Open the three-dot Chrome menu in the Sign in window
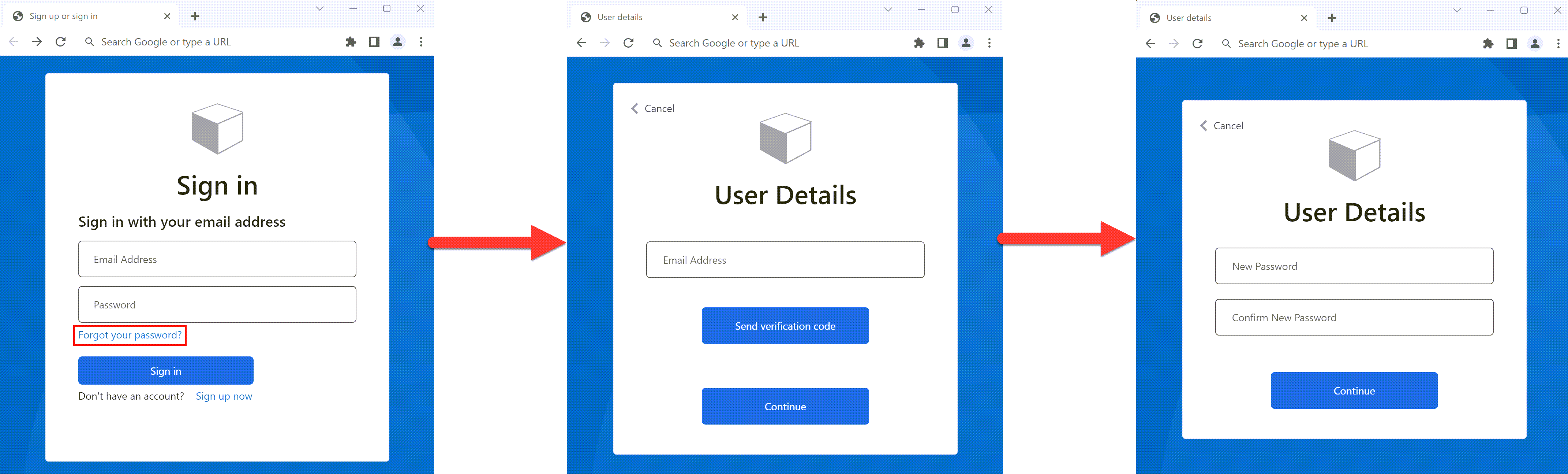The width and height of the screenshot is (1568, 474). [421, 42]
